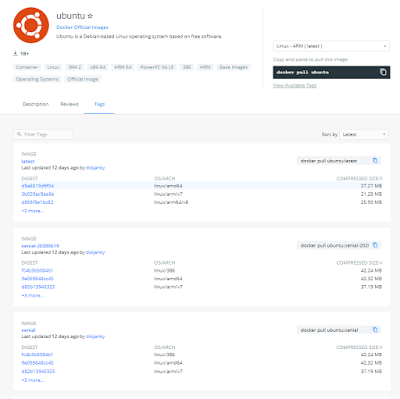Click 'linux/arm64/v8' text in latest card
The image size is (400, 399).
click(x=171, y=202)
